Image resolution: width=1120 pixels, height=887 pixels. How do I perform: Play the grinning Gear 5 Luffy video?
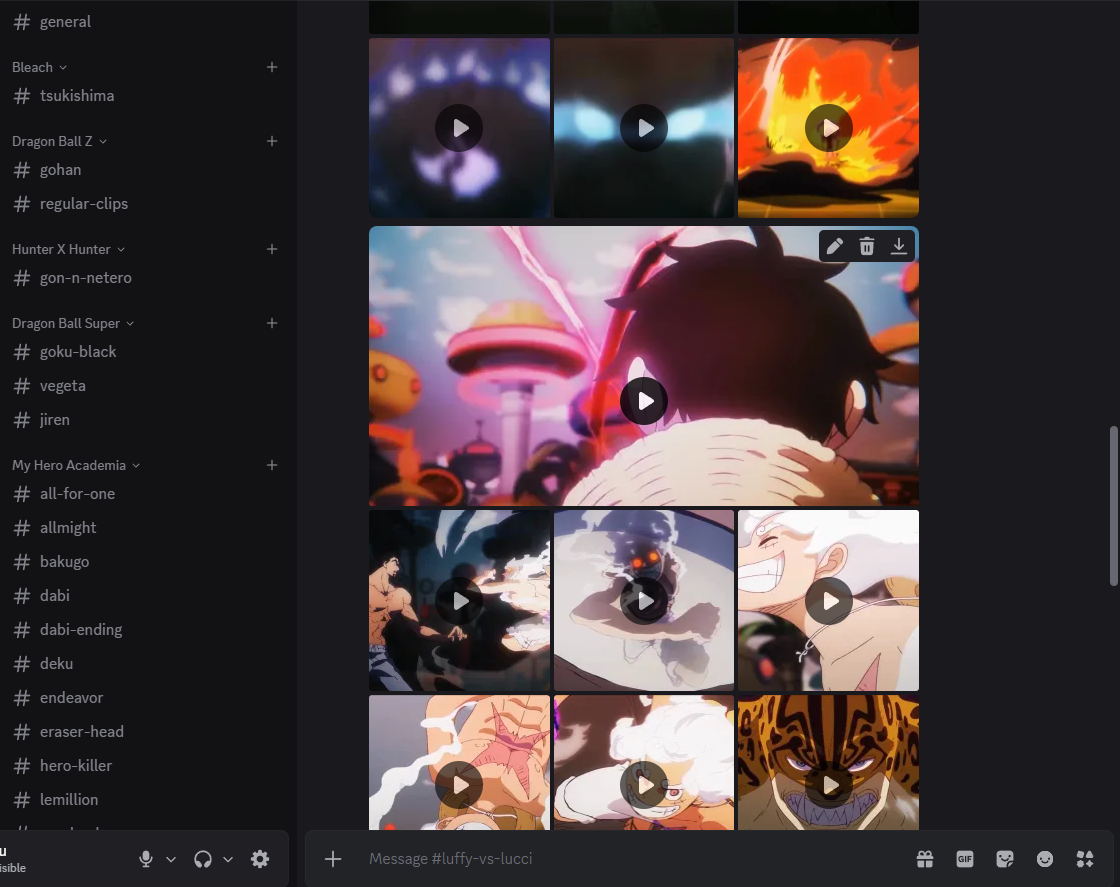[x=829, y=601]
